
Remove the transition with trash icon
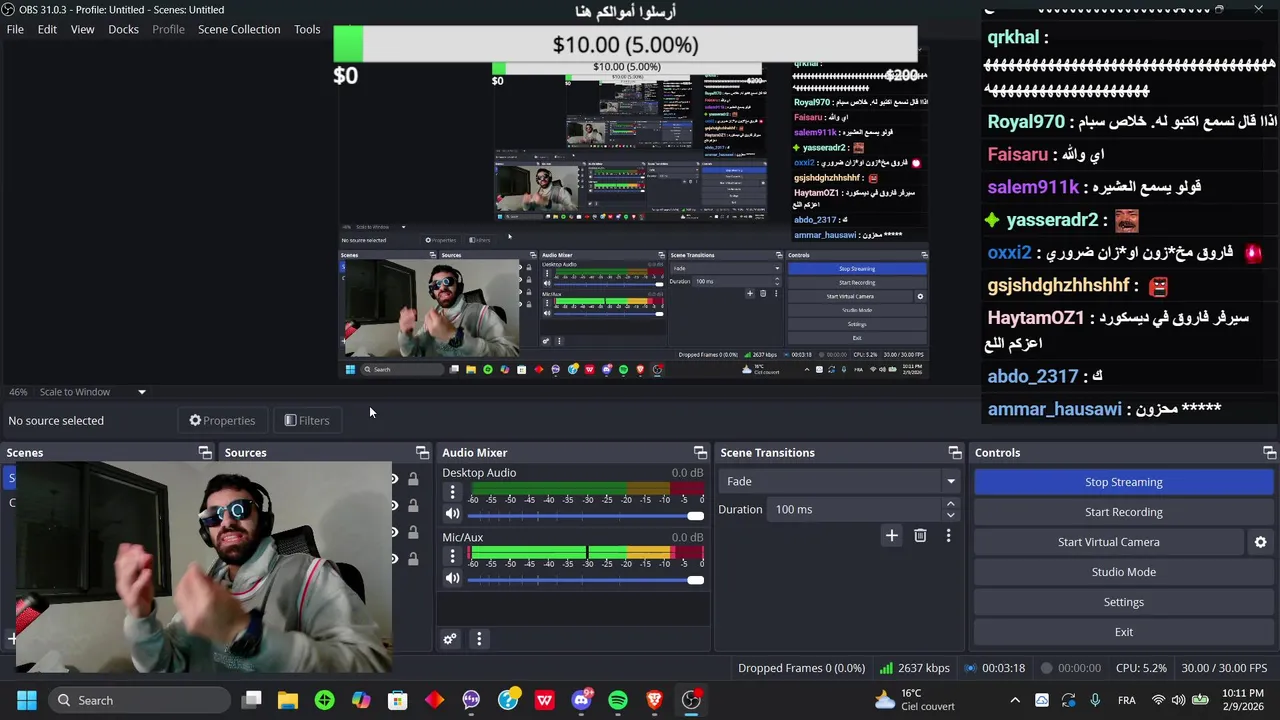tap(920, 536)
